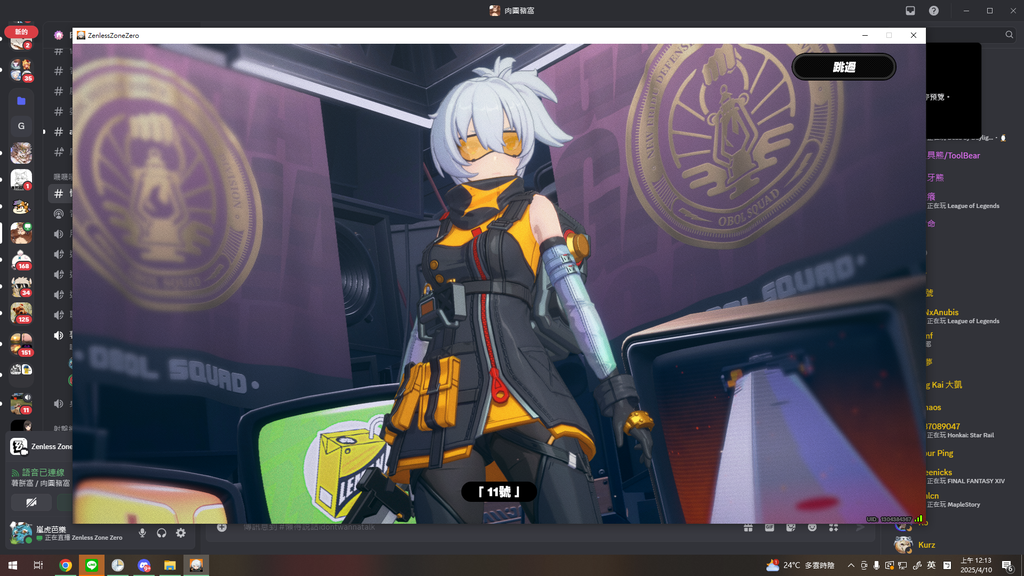
Task: Toggle the camera button in the voice panel
Action: point(31,502)
